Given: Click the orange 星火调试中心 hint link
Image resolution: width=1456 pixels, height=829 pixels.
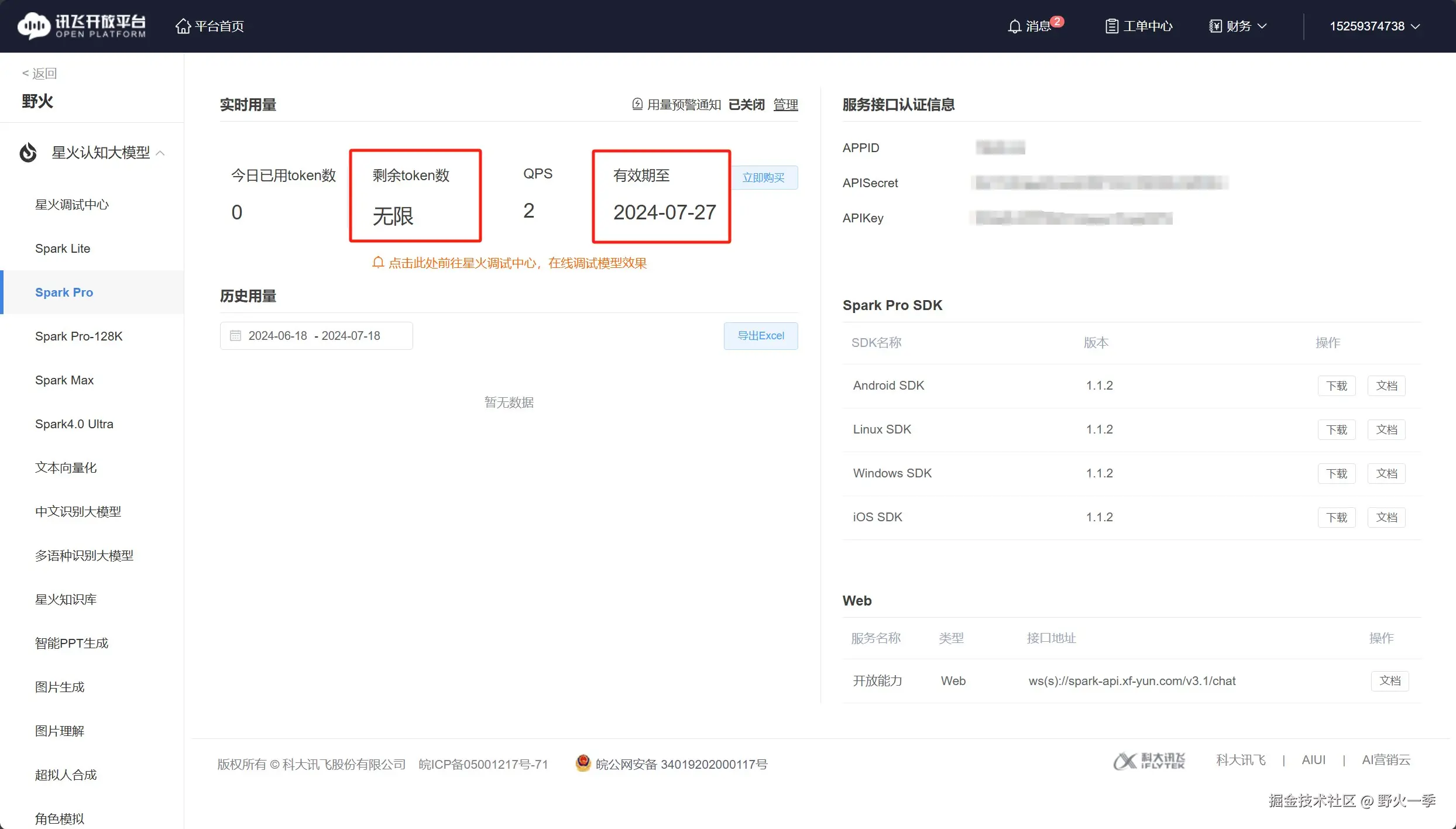Looking at the screenshot, I should click(x=518, y=263).
